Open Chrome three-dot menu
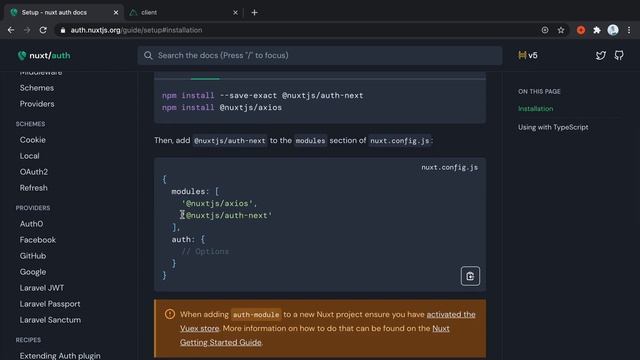 [x=629, y=30]
